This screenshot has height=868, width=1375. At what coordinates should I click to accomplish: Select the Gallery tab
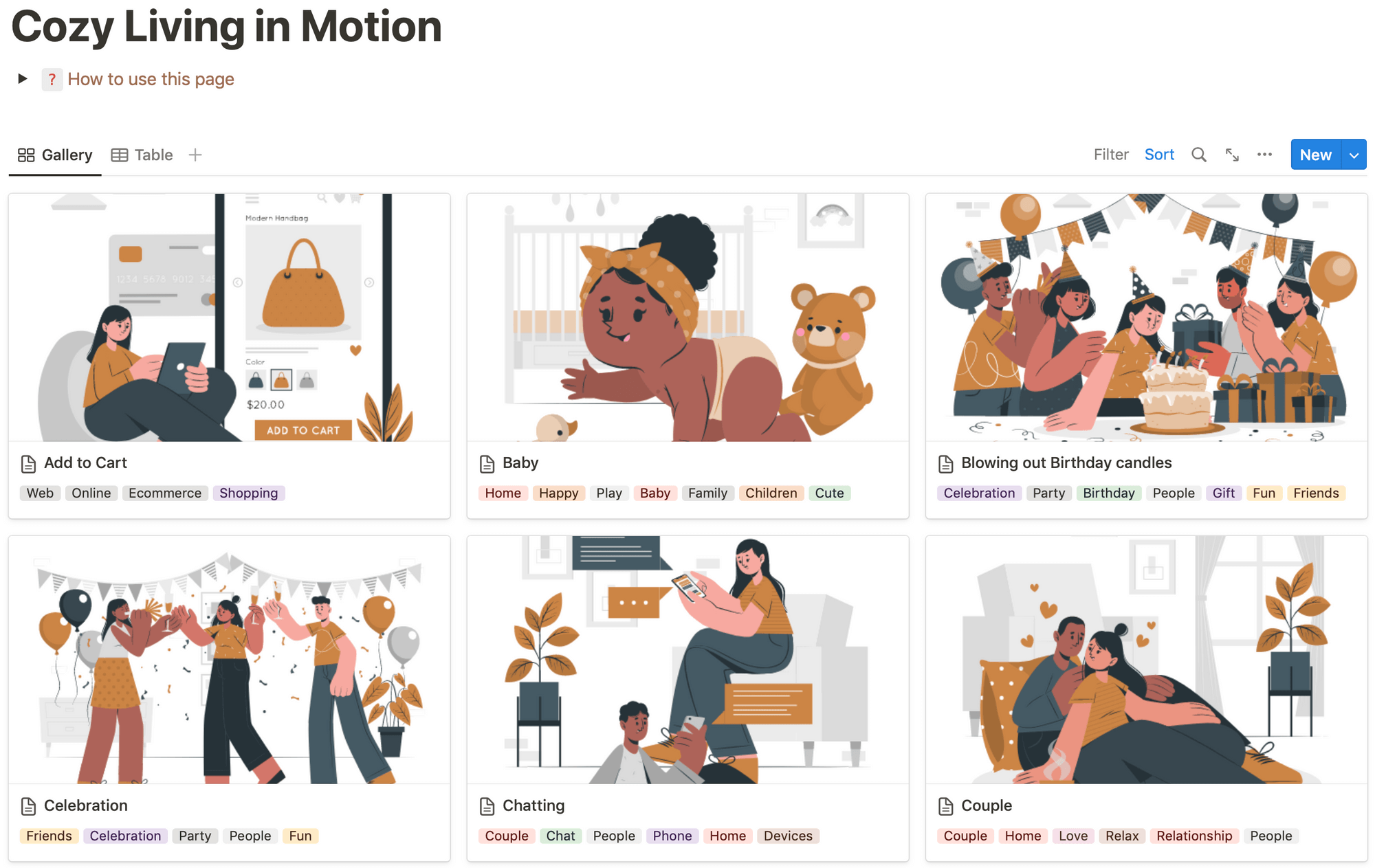tap(55, 154)
